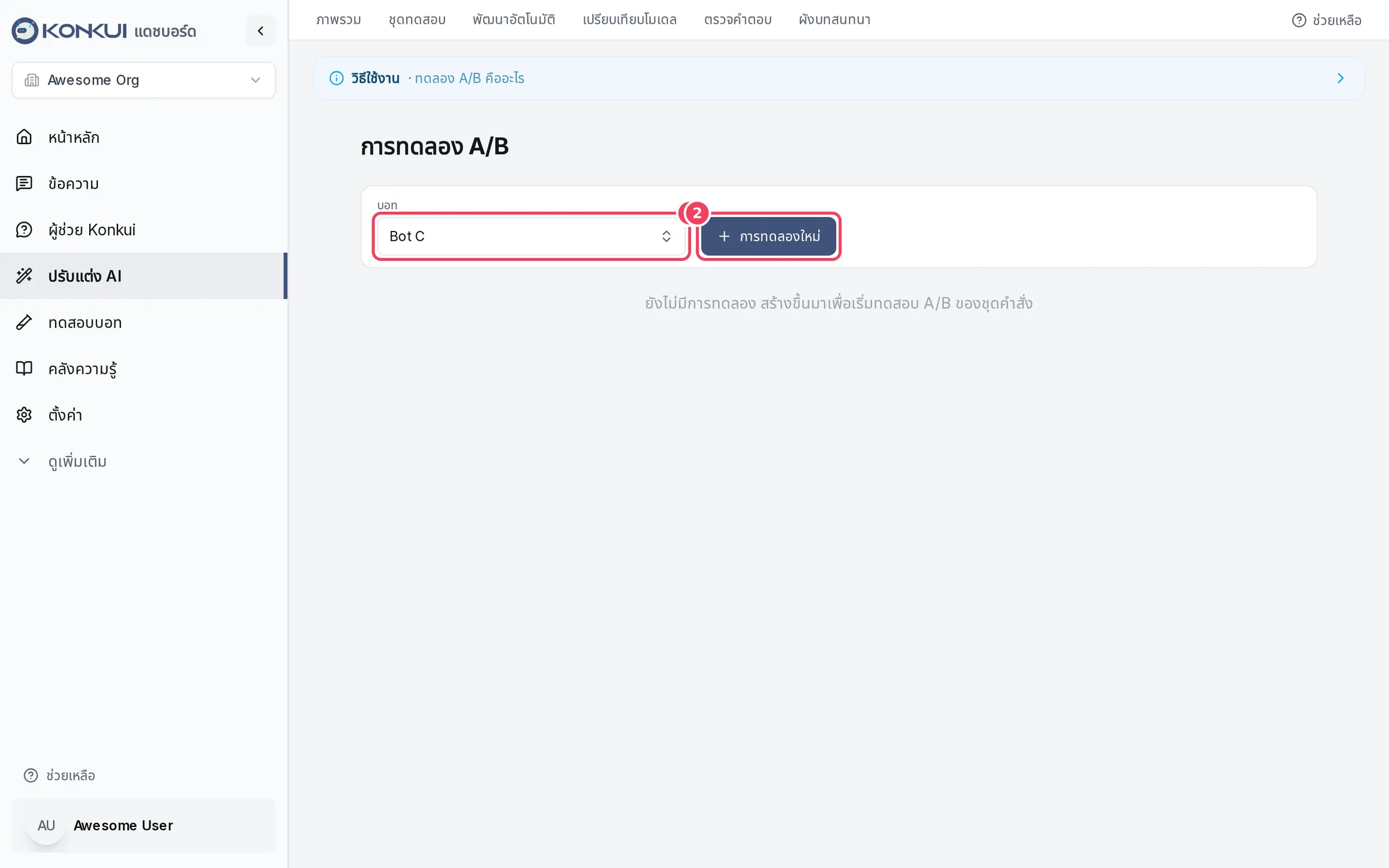This screenshot has height=868, width=1389.
Task: Switch to the เปรียบเทียบโมเดล tab
Action: pos(630,20)
